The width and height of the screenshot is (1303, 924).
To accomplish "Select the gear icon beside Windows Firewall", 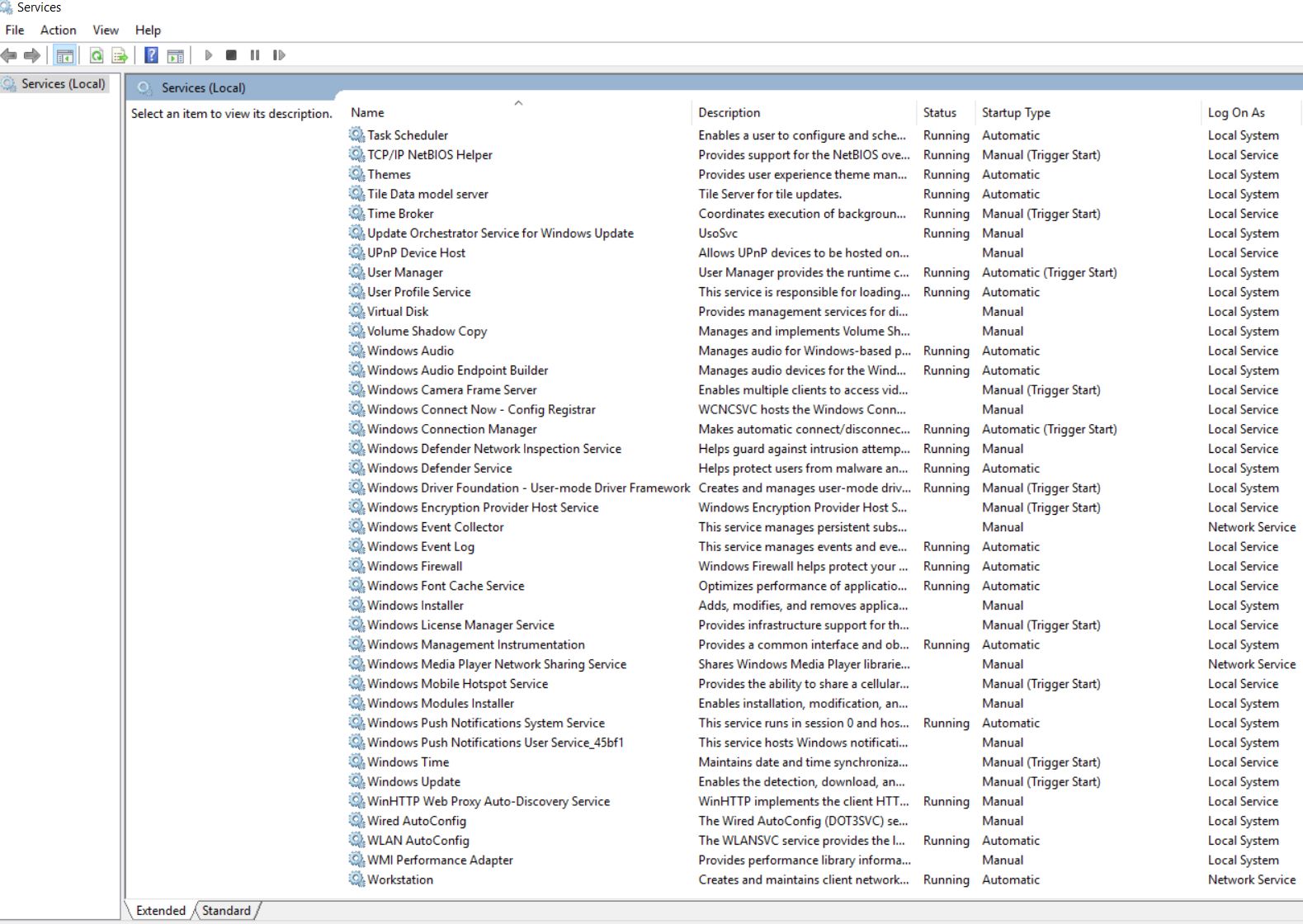I will click(x=356, y=566).
